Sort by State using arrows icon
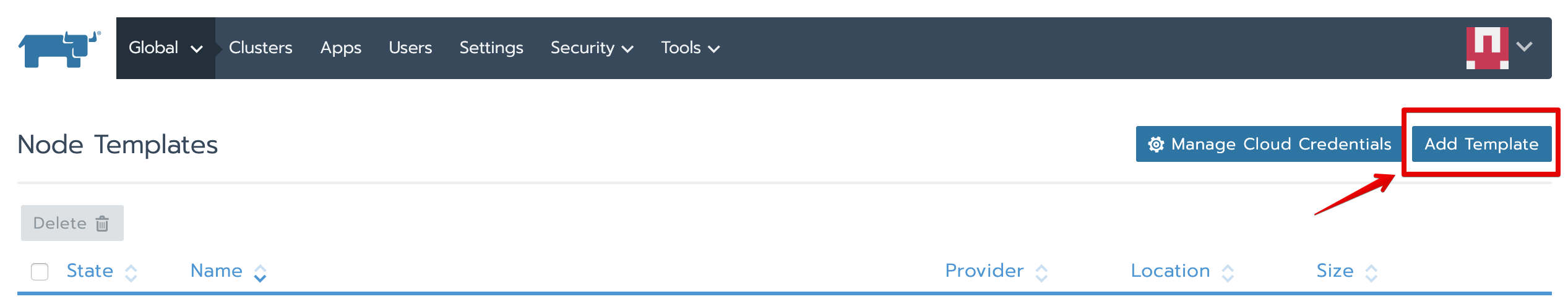The image size is (1568, 299). point(131,273)
